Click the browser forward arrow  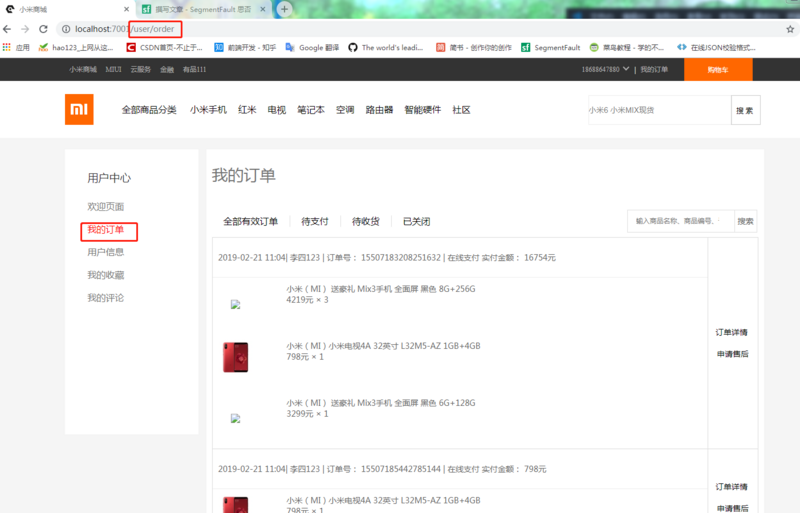pyautogui.click(x=25, y=29)
